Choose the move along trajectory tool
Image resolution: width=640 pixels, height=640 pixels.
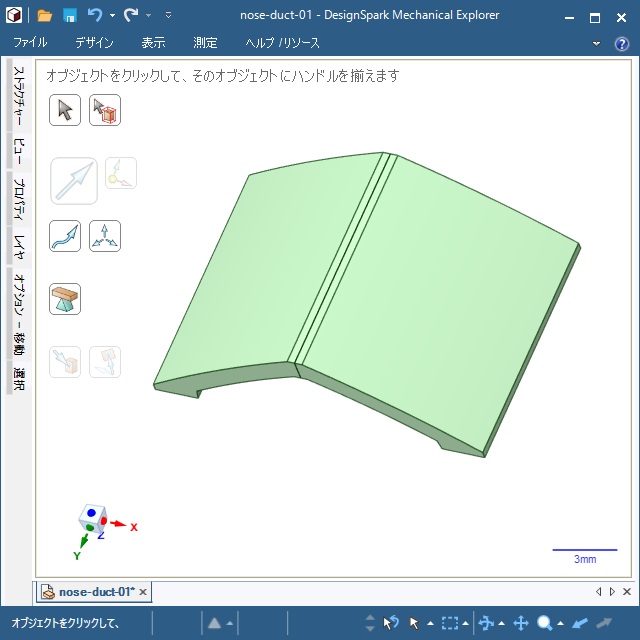(65, 236)
